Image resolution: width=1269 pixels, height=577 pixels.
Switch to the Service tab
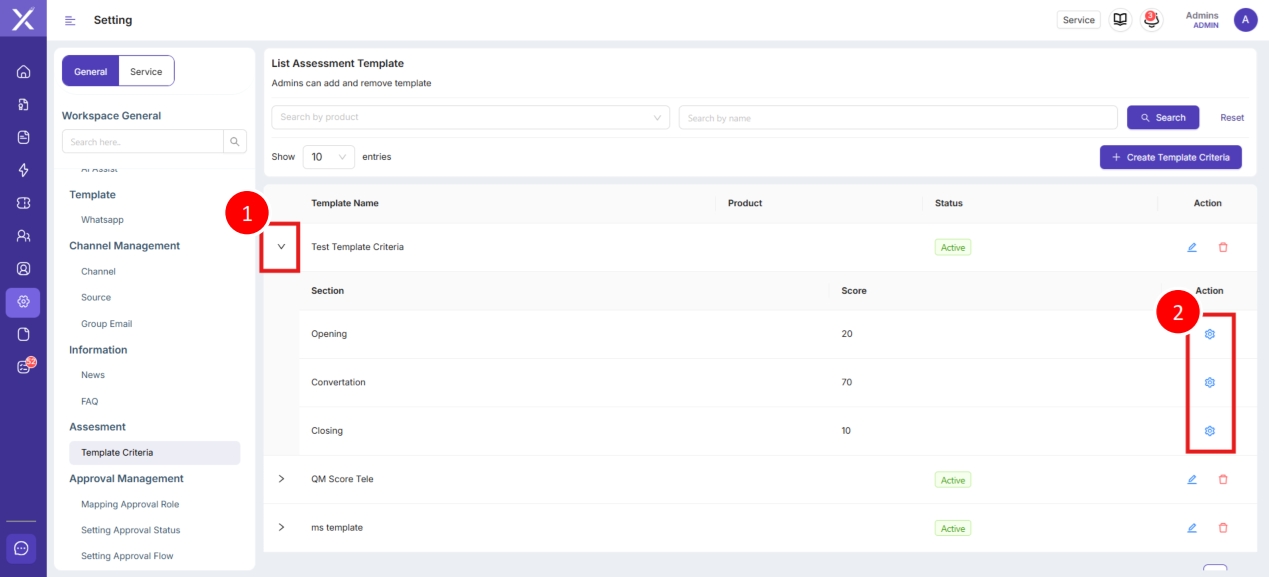146,71
